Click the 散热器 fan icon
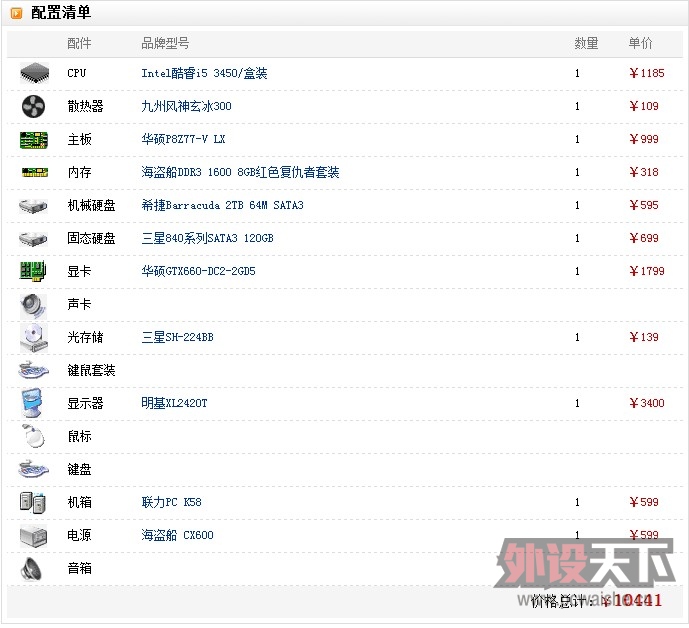Viewport: 689px width, 628px height. (x=33, y=106)
